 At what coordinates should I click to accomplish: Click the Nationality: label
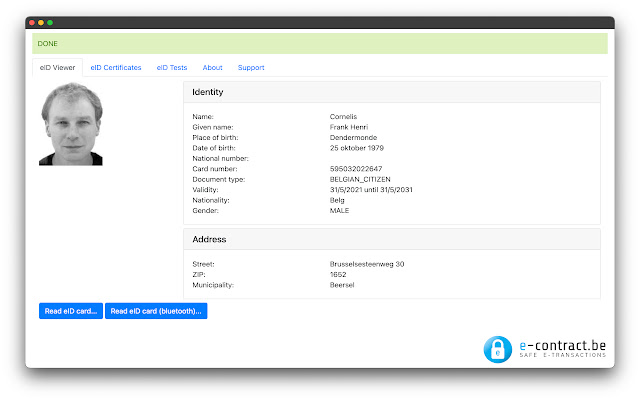[211, 200]
